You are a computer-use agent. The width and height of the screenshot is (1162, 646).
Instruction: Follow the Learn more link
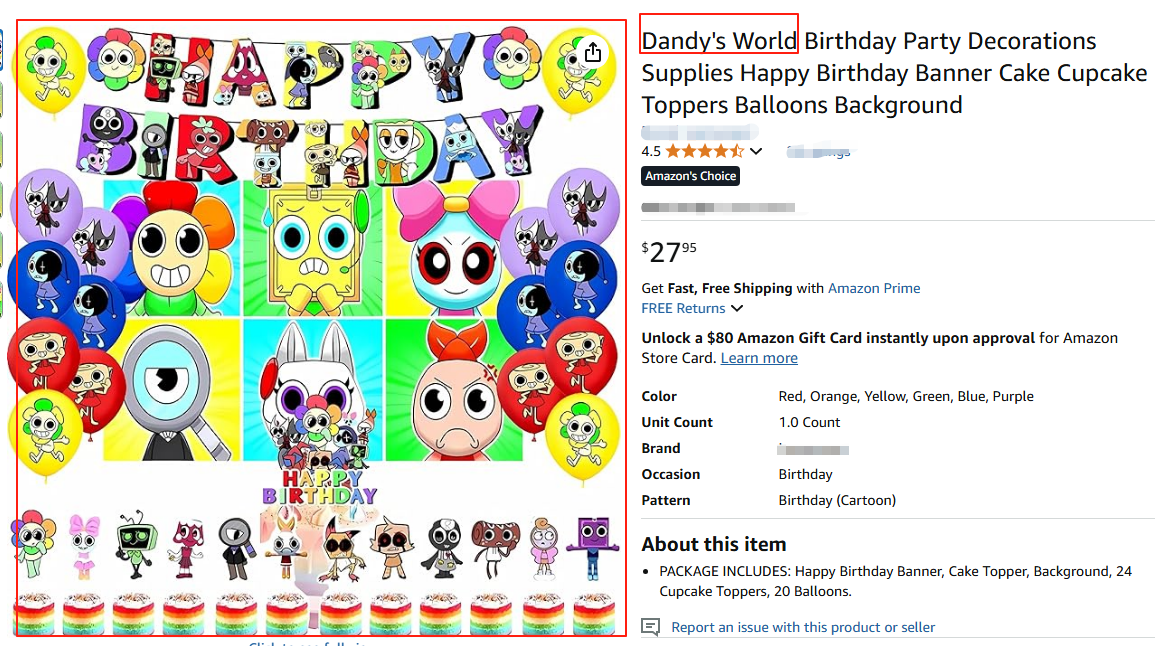pyautogui.click(x=759, y=358)
